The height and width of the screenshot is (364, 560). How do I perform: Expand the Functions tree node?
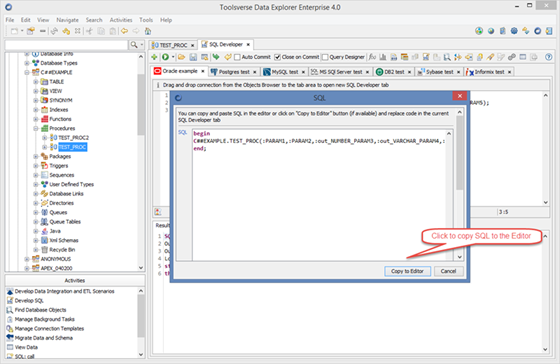(36, 119)
